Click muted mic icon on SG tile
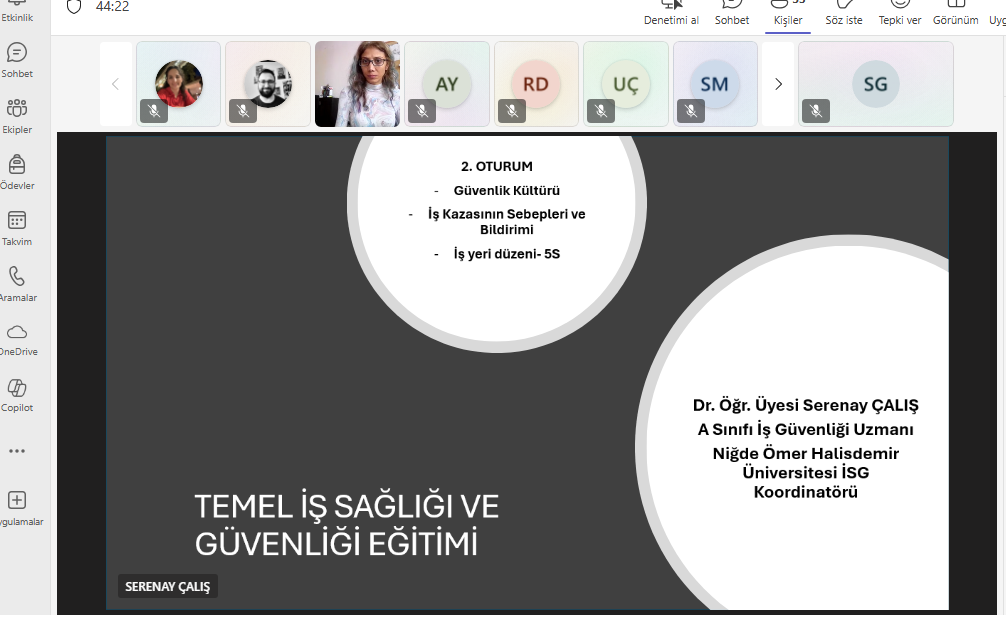The image size is (1006, 618). [816, 111]
